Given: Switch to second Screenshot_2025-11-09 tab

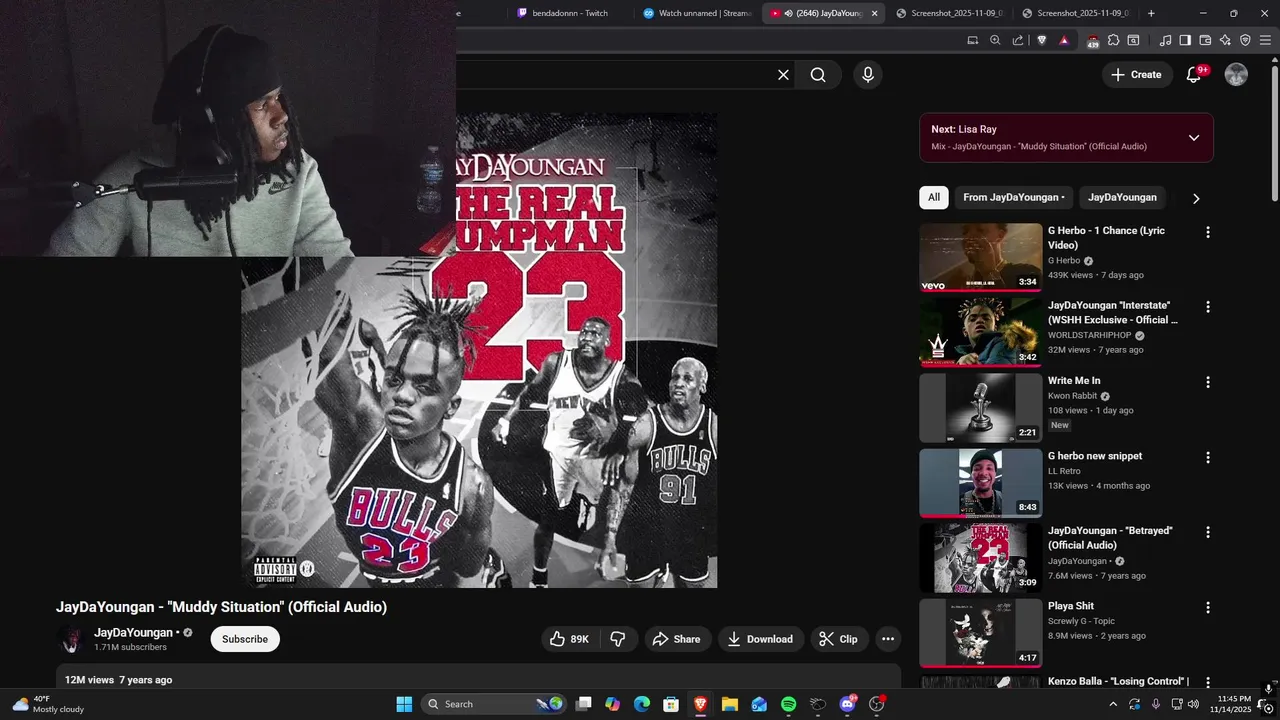Looking at the screenshot, I should point(1075,13).
